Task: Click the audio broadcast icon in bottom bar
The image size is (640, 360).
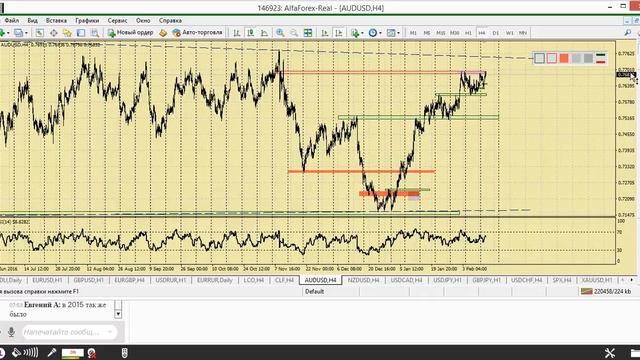Action: 24,353
